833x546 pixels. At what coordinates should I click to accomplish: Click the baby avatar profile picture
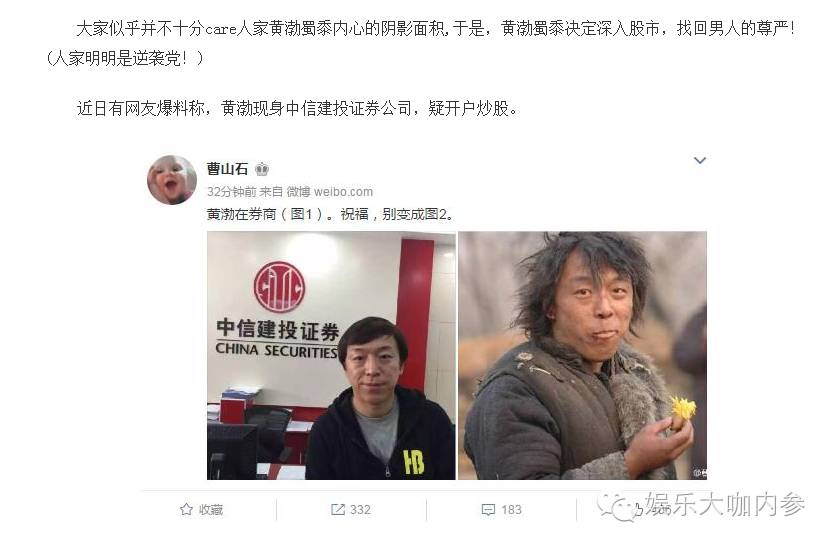tap(172, 180)
